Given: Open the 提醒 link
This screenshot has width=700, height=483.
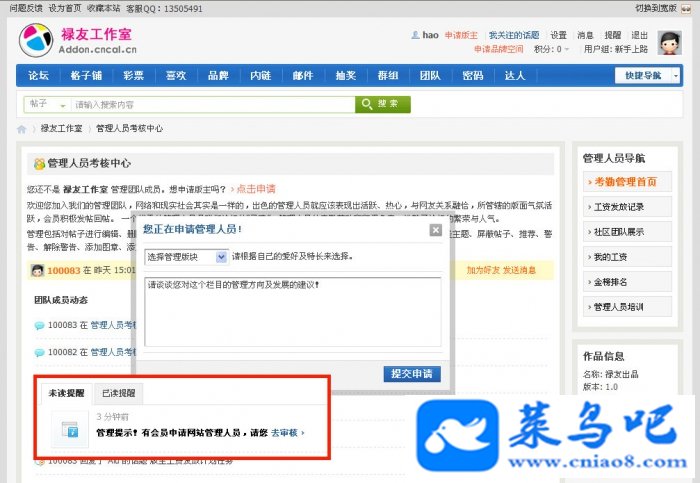Looking at the screenshot, I should (x=612, y=35).
